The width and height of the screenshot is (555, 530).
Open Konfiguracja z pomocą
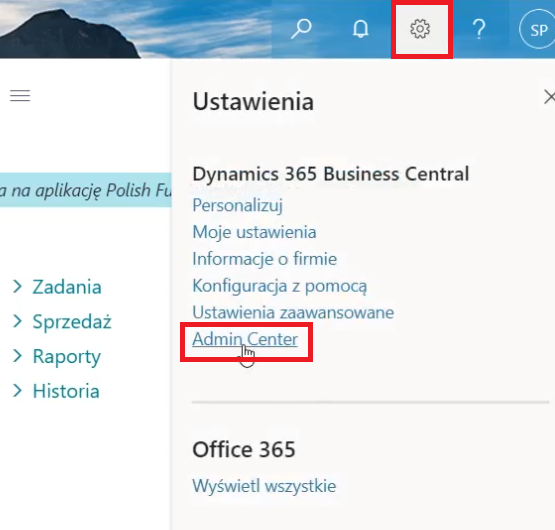click(280, 286)
